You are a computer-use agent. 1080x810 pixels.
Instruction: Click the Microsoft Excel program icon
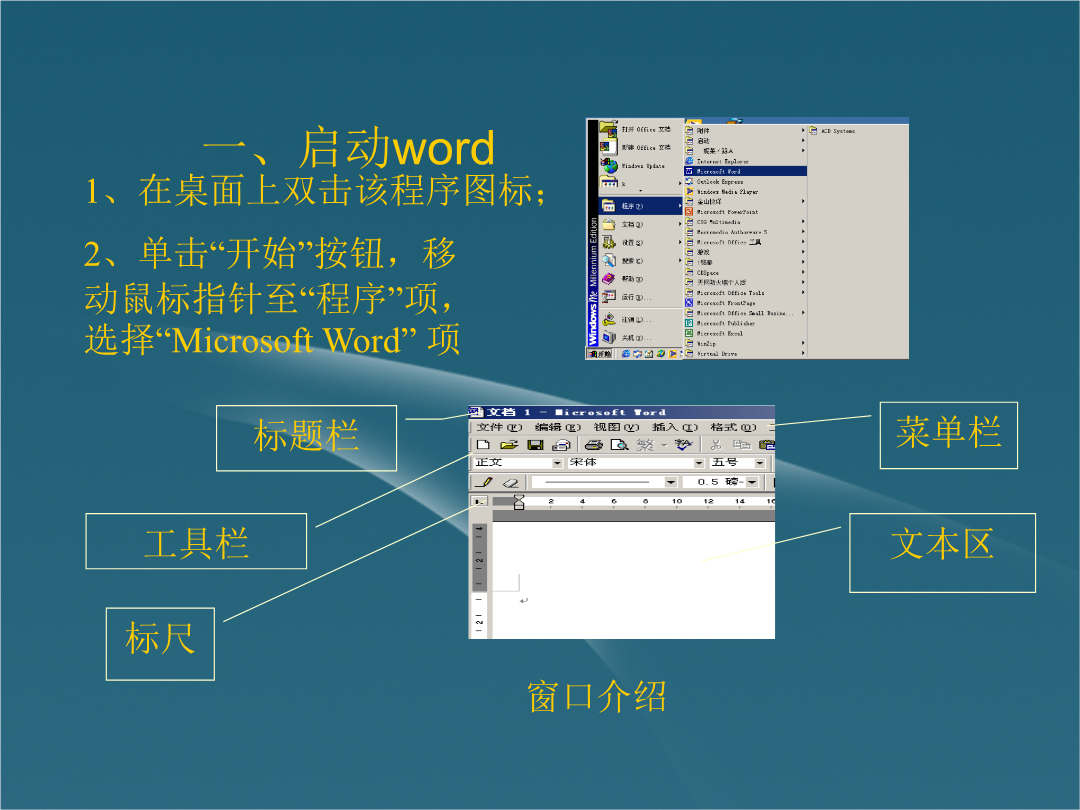[x=689, y=333]
